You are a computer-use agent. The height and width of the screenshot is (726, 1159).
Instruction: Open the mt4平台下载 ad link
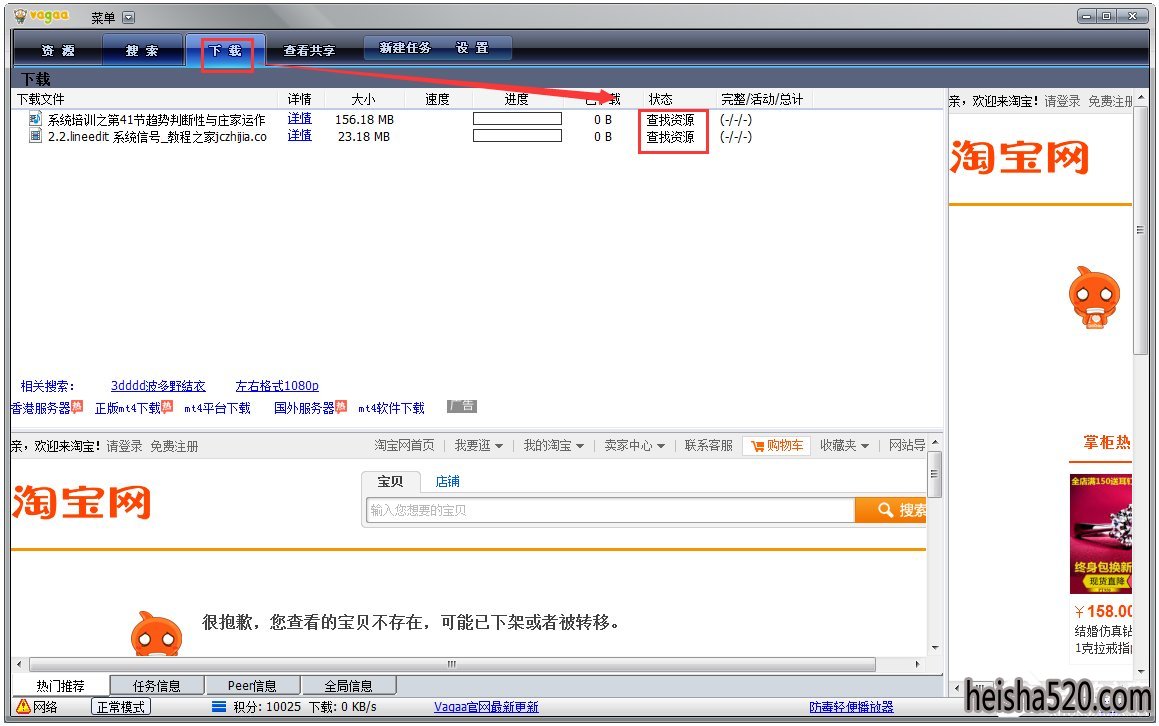[x=217, y=408]
